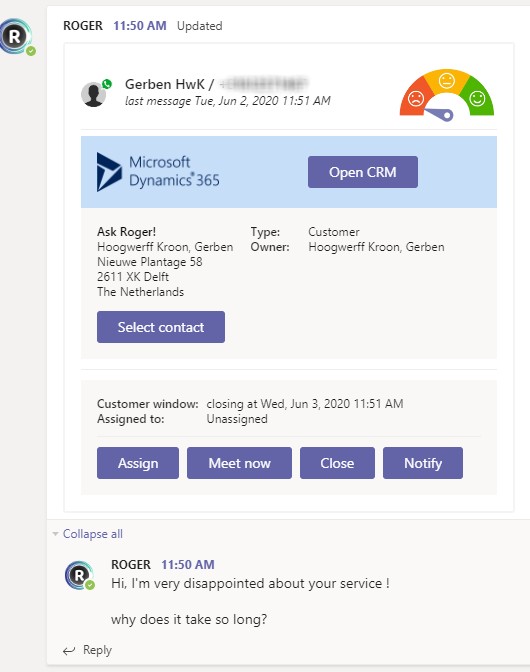Click the green happy face on sentiment gauge
The height and width of the screenshot is (672, 530).
[477, 98]
